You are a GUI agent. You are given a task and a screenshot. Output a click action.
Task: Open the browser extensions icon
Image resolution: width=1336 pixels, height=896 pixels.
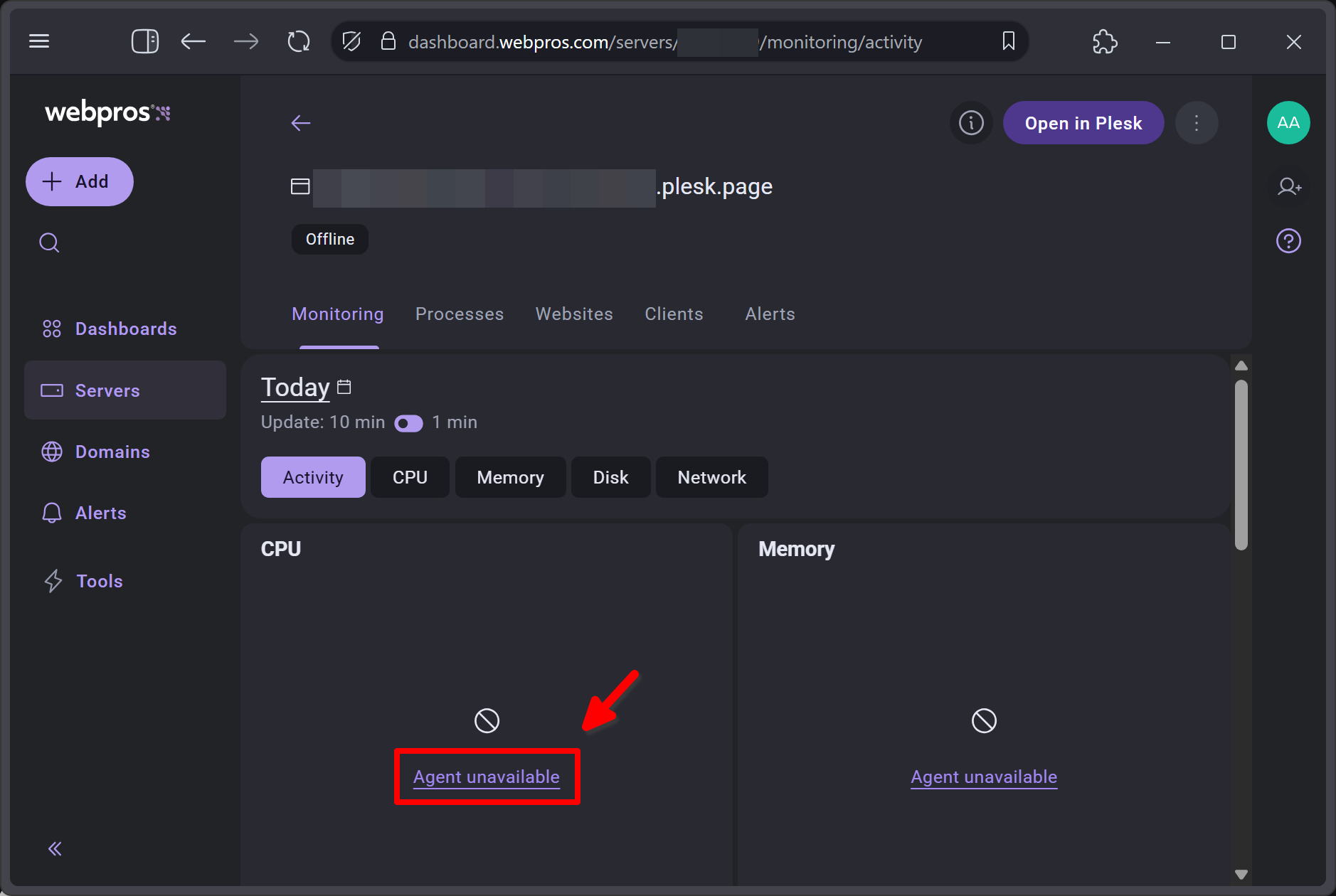[x=1105, y=41]
